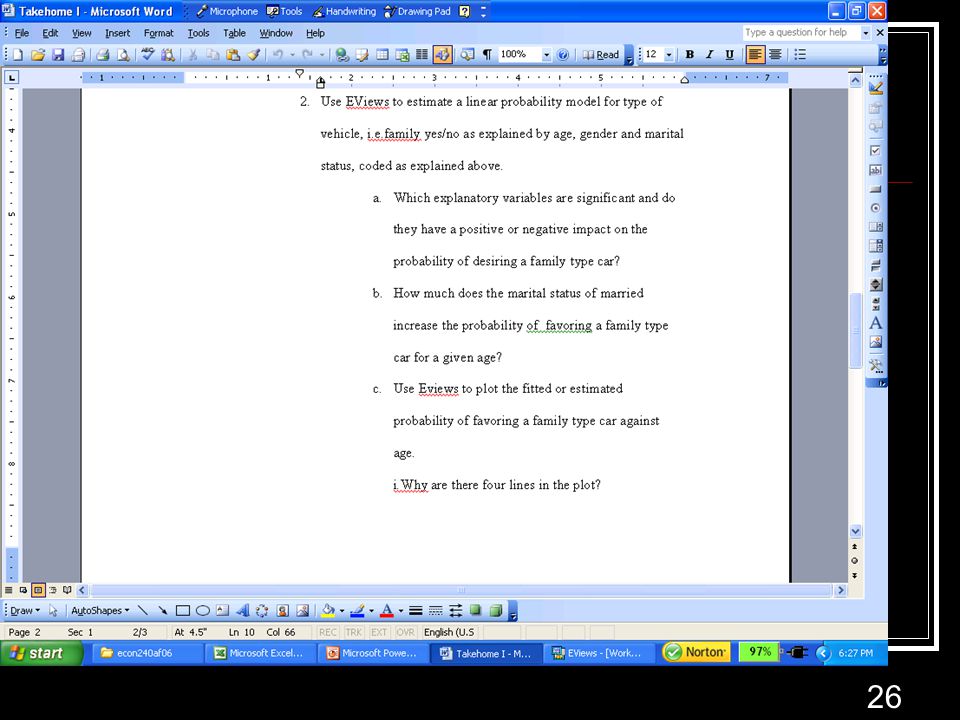The height and width of the screenshot is (720, 960).
Task: Click the Read layout button
Action: [601, 54]
